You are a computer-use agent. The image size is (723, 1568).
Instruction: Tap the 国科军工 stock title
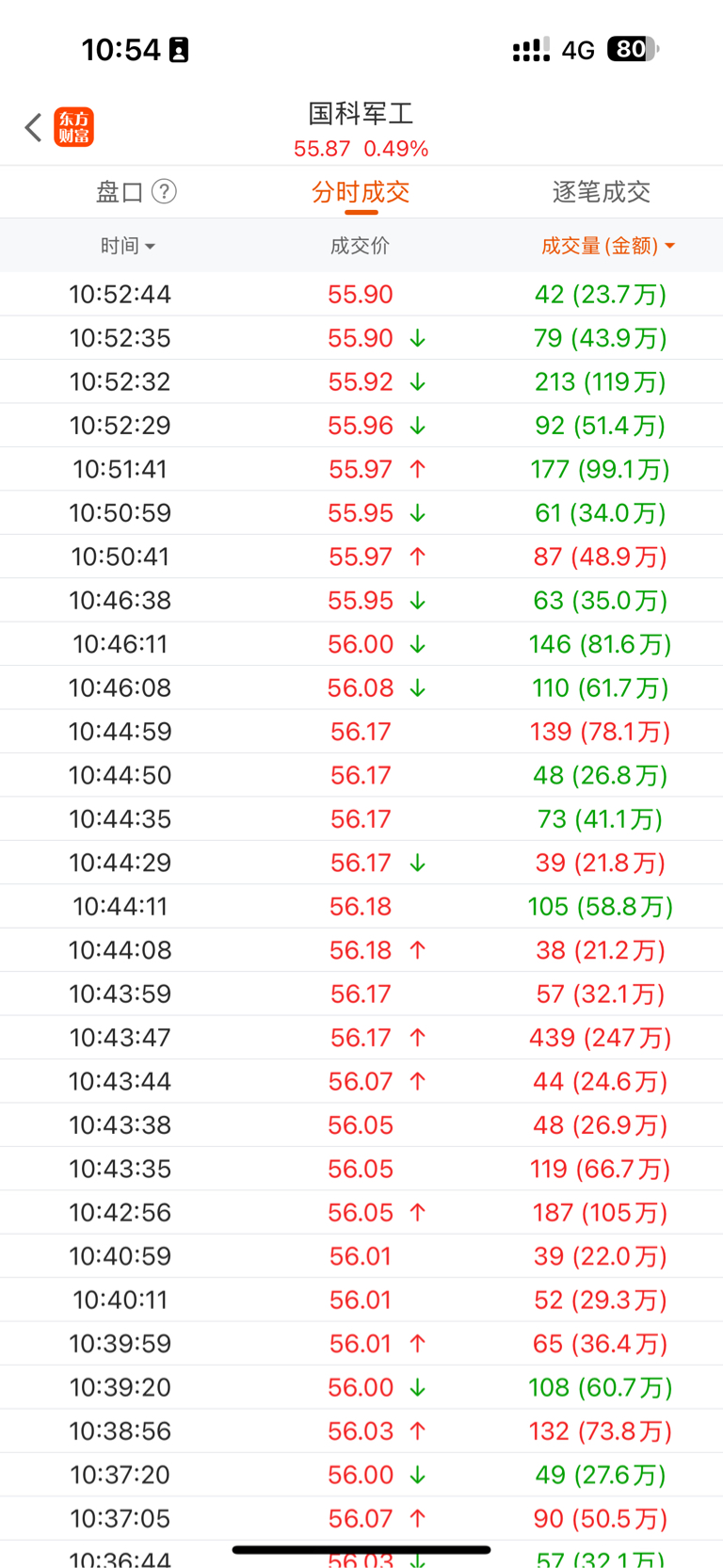(x=361, y=114)
